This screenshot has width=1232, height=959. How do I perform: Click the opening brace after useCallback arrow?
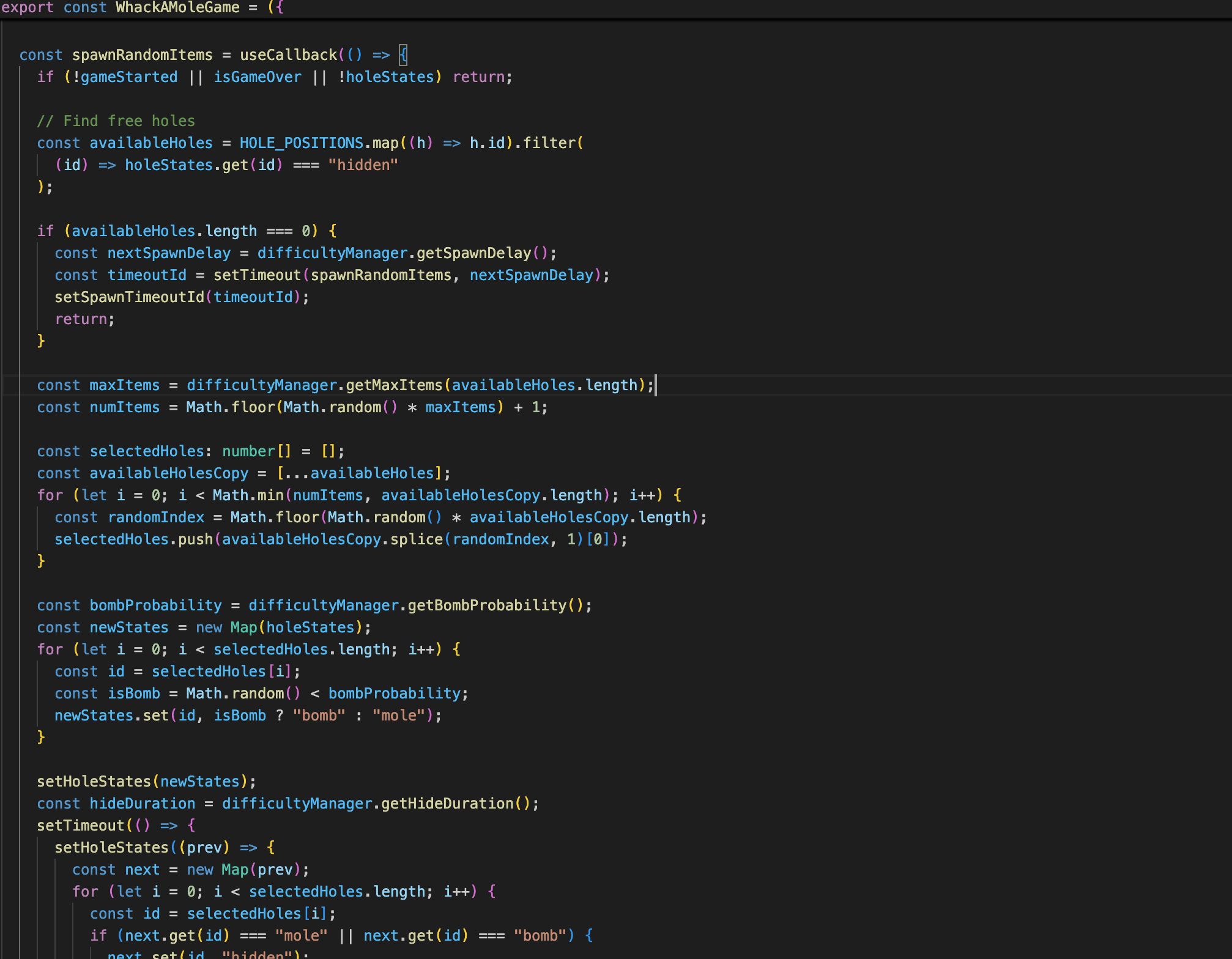[x=403, y=55]
